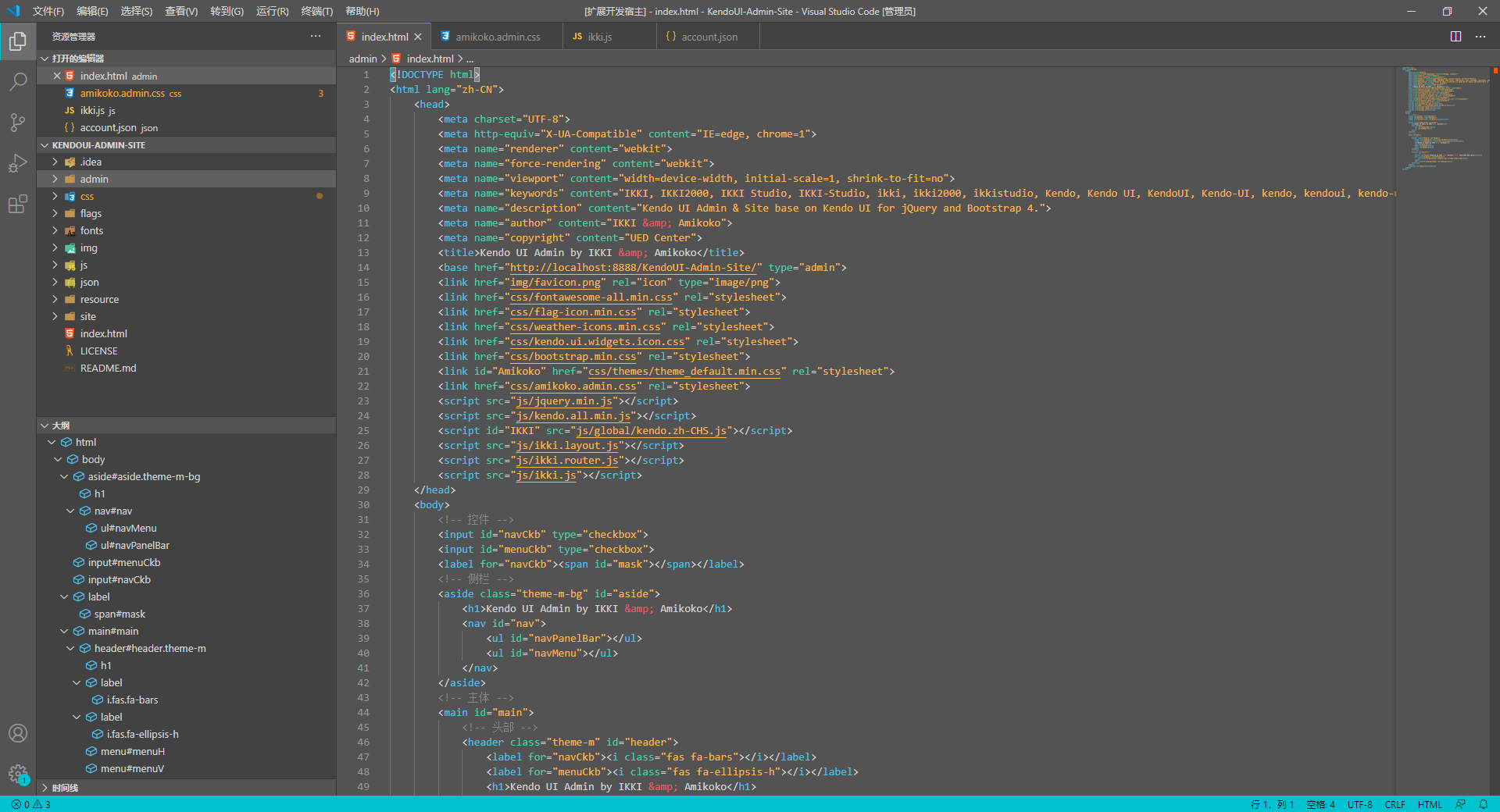
Task: Open README.md in the explorer
Action: click(x=186, y=368)
